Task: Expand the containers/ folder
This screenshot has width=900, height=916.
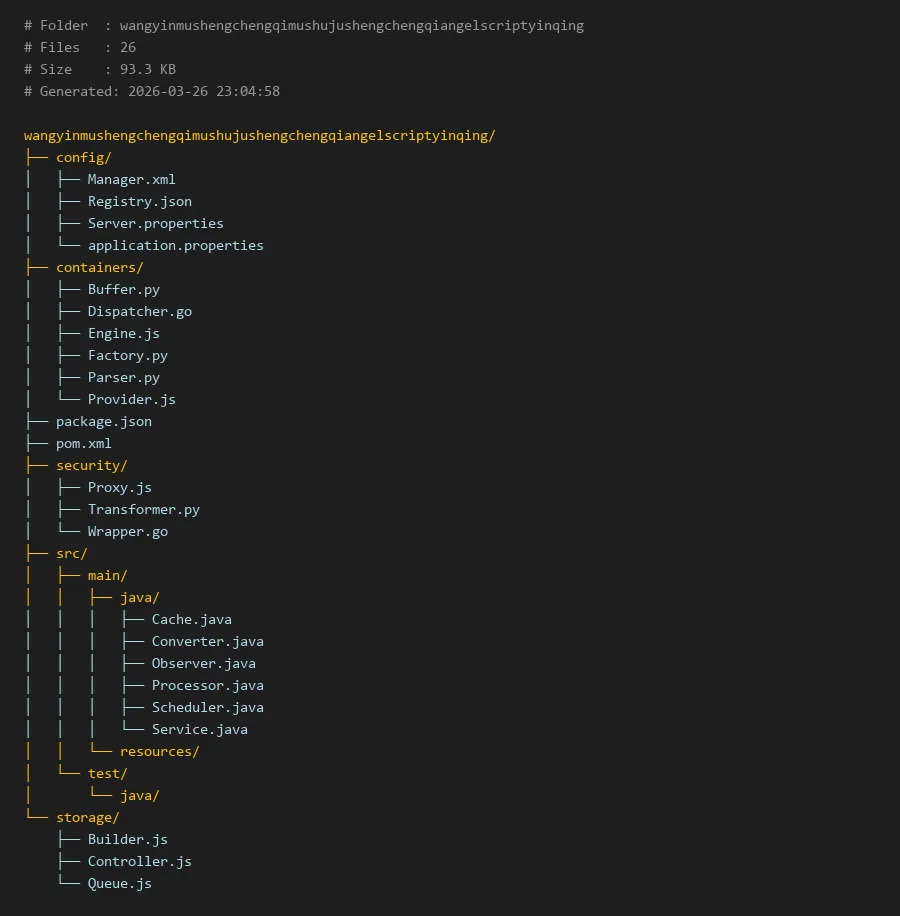Action: click(x=99, y=267)
